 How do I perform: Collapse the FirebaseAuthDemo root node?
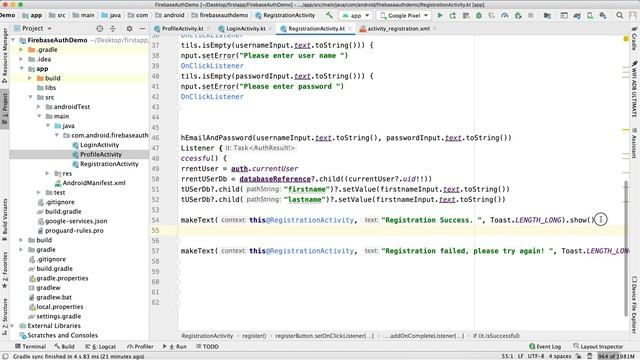[13, 40]
